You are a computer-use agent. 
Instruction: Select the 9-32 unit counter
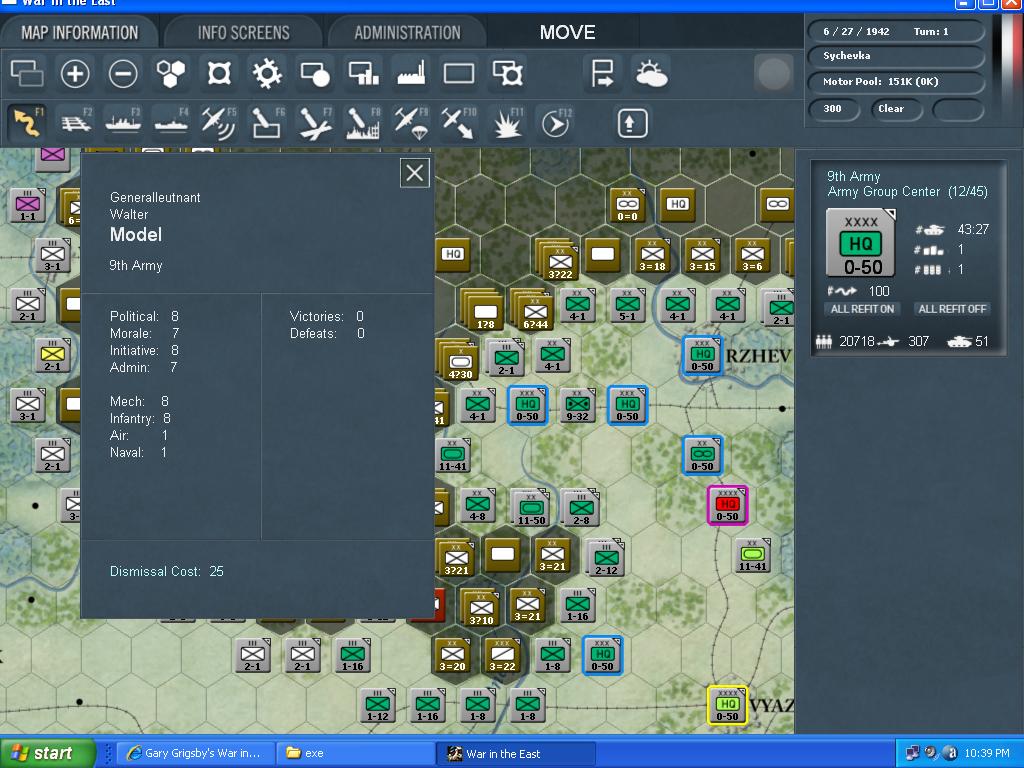577,405
